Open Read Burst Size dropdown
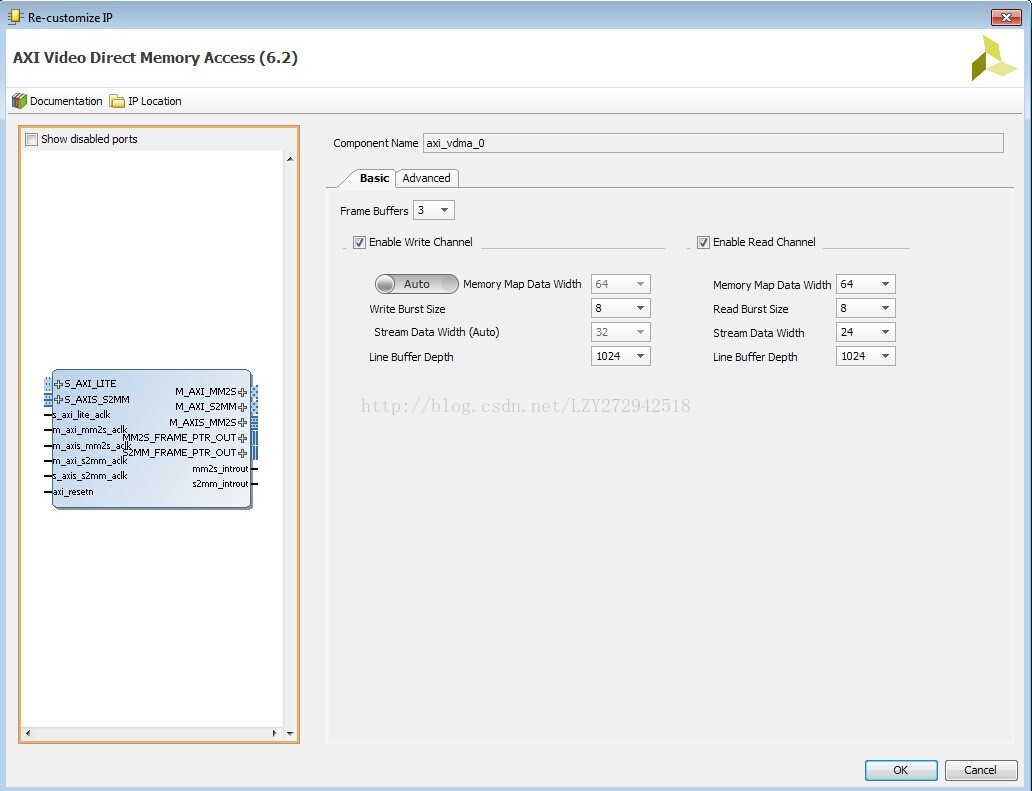 (865, 308)
